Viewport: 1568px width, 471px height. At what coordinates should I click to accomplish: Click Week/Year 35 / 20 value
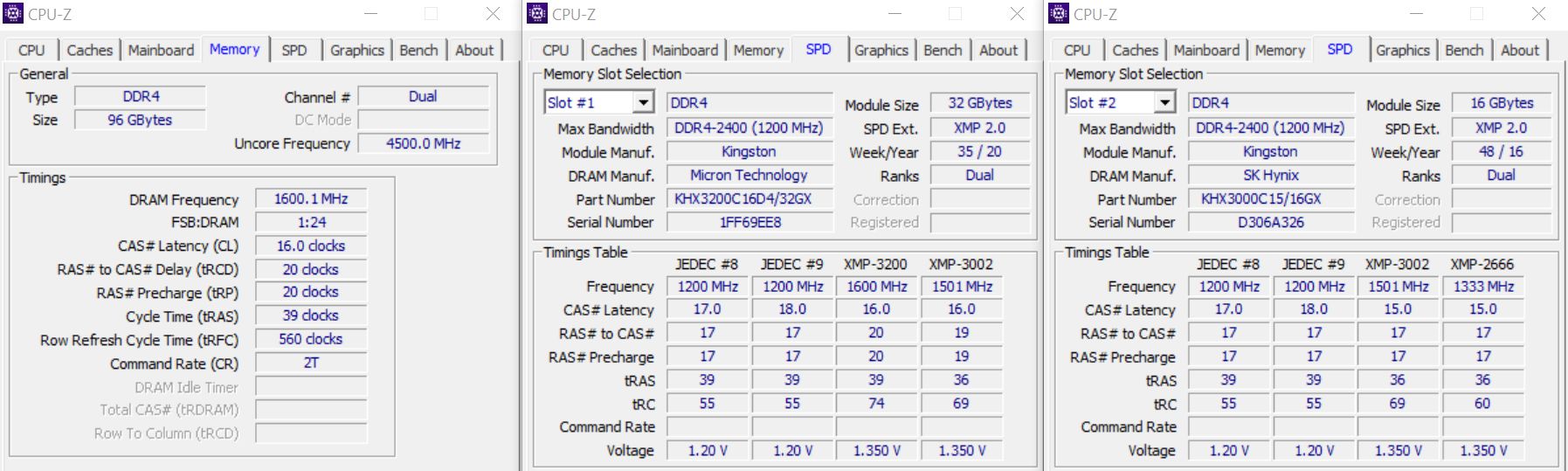click(980, 151)
